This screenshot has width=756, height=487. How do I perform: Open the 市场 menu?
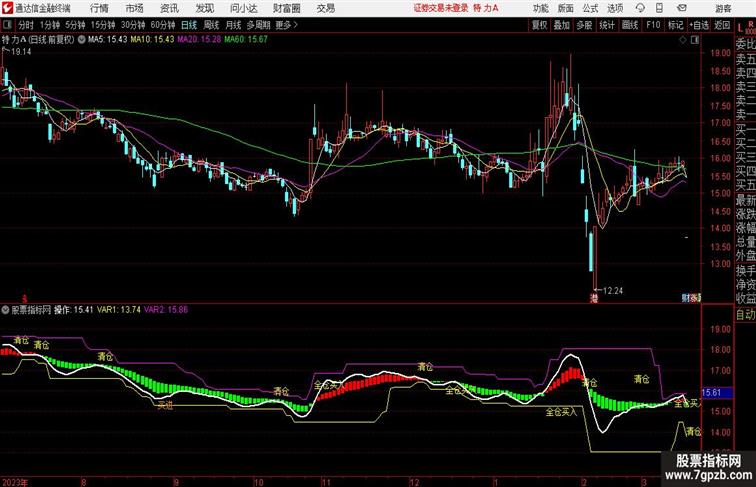coord(134,8)
